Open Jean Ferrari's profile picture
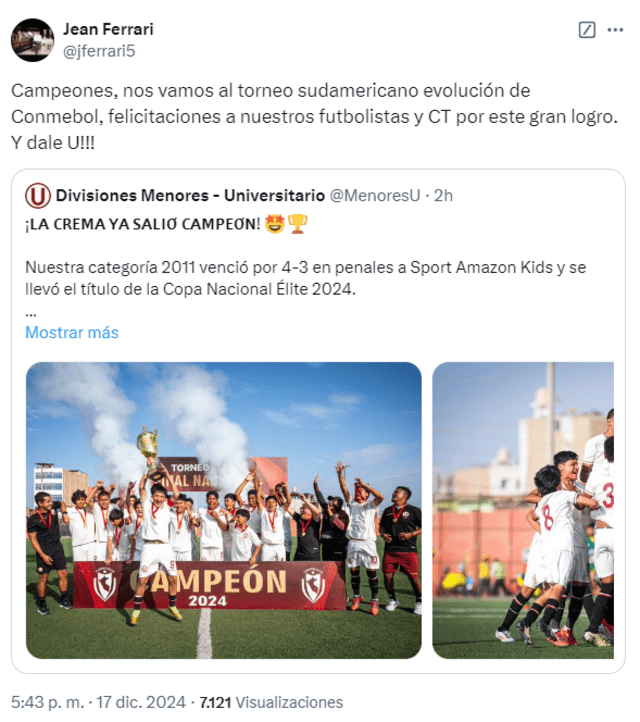Screen dimensions: 640x722 (32, 40)
